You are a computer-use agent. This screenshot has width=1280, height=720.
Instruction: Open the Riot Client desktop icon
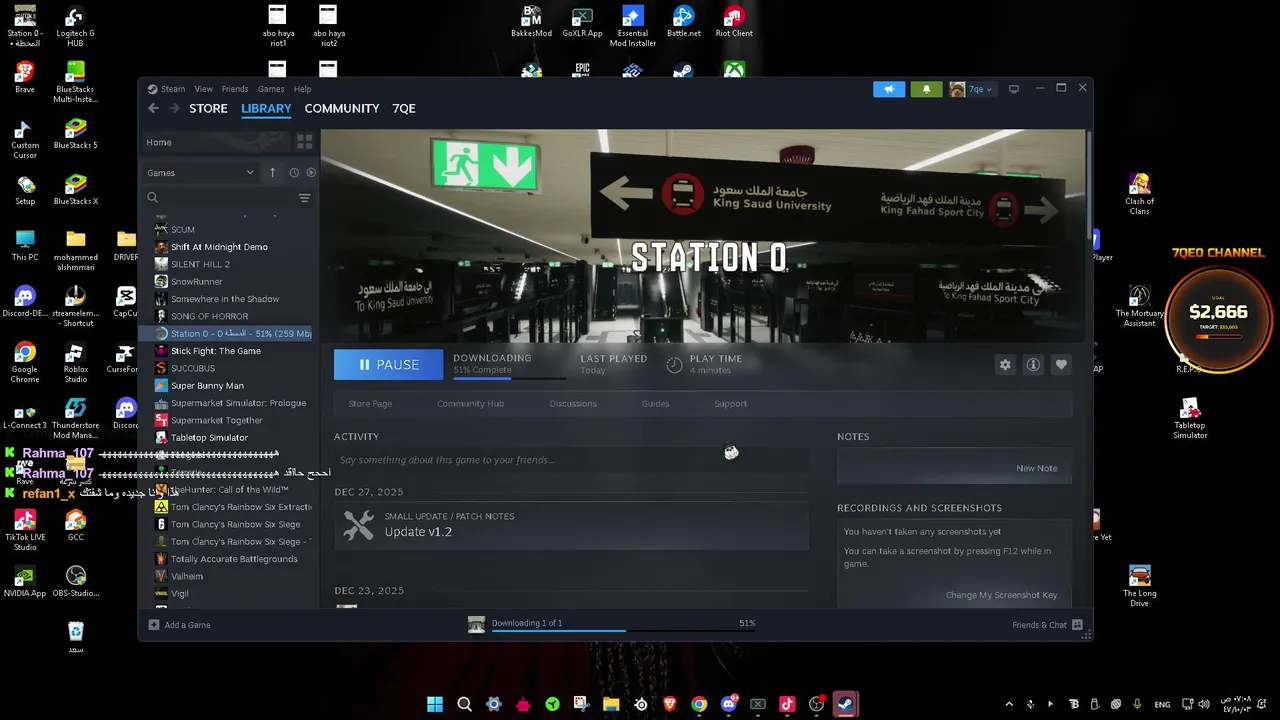734,22
